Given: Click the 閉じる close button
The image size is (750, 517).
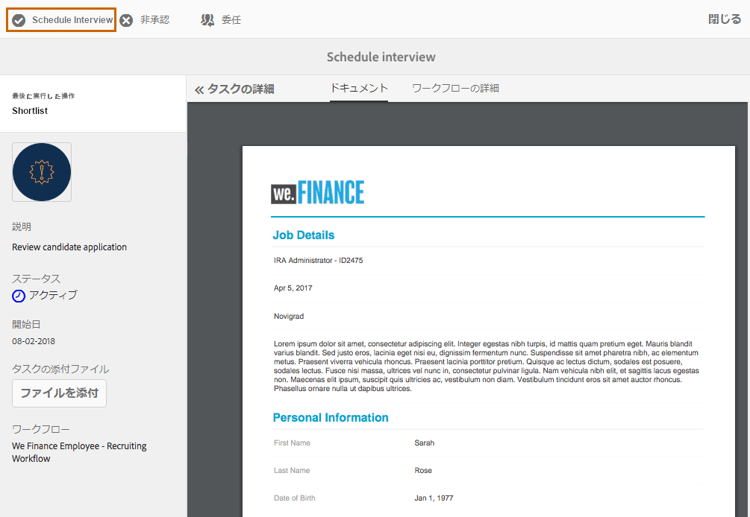Looking at the screenshot, I should coord(725,19).
